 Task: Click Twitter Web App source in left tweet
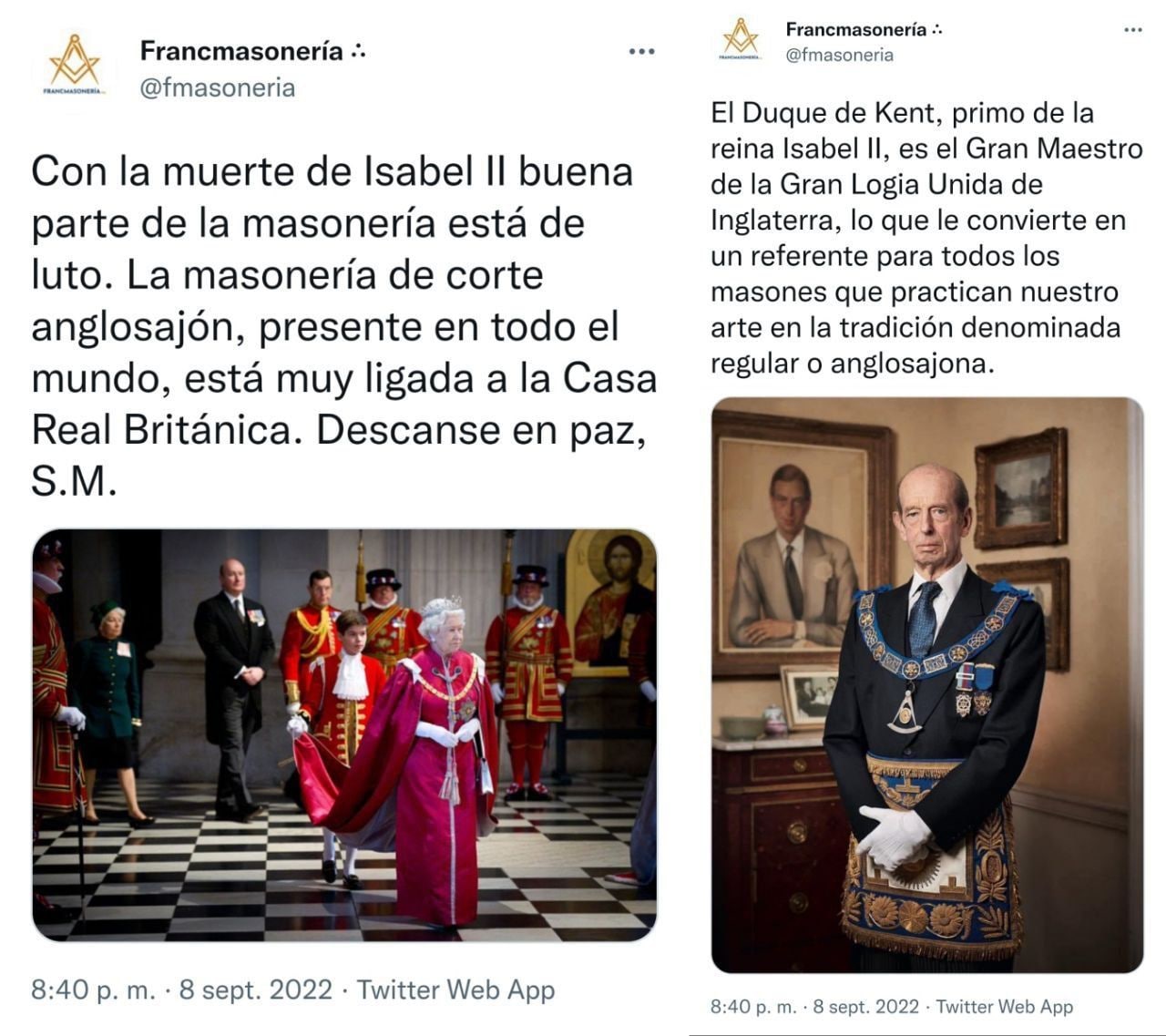tap(455, 990)
